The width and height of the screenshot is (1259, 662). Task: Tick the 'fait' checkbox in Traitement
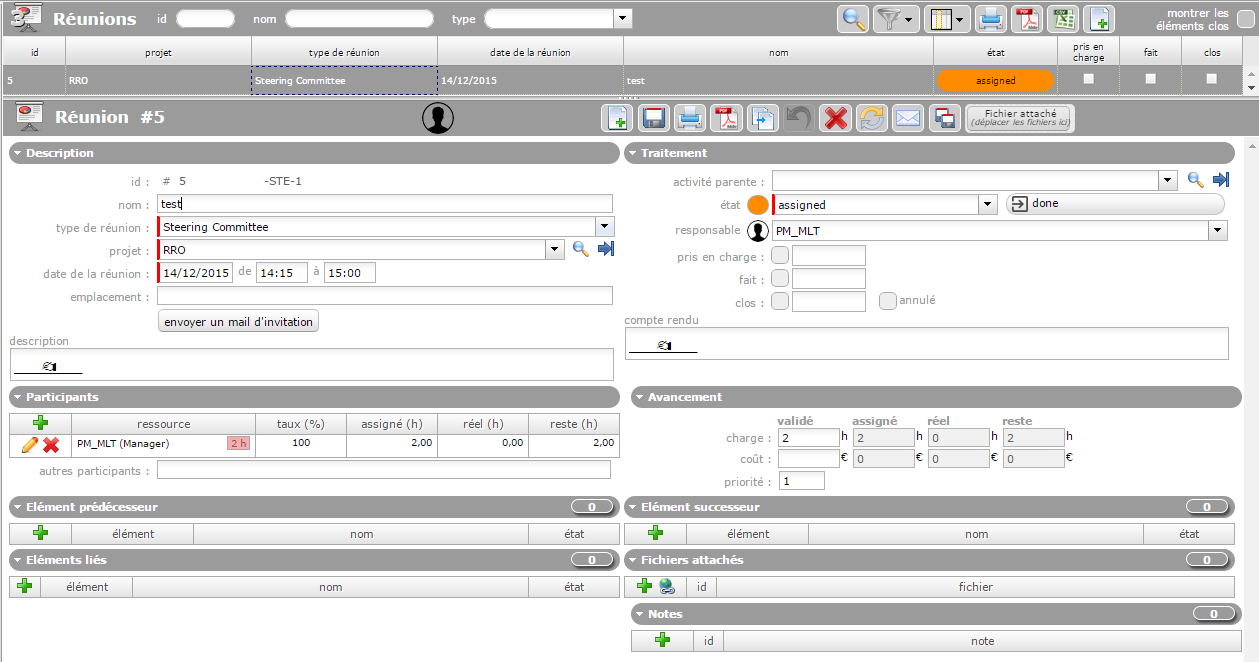[x=780, y=279]
